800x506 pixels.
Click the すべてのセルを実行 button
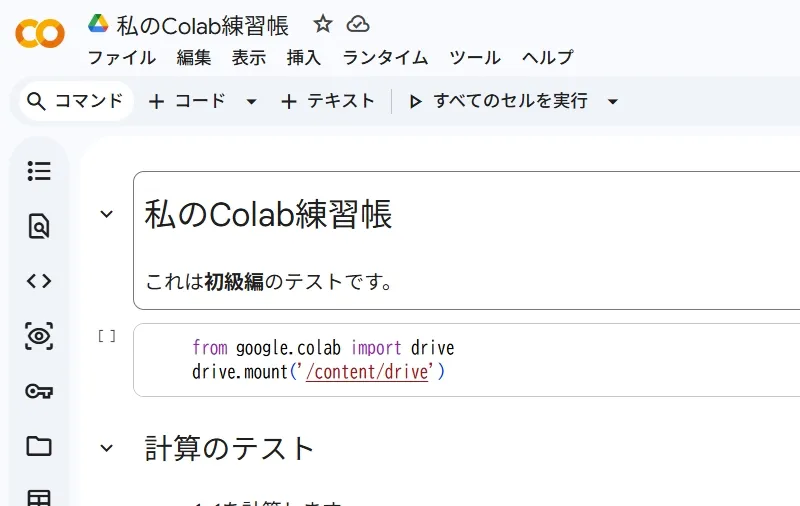[x=498, y=101]
